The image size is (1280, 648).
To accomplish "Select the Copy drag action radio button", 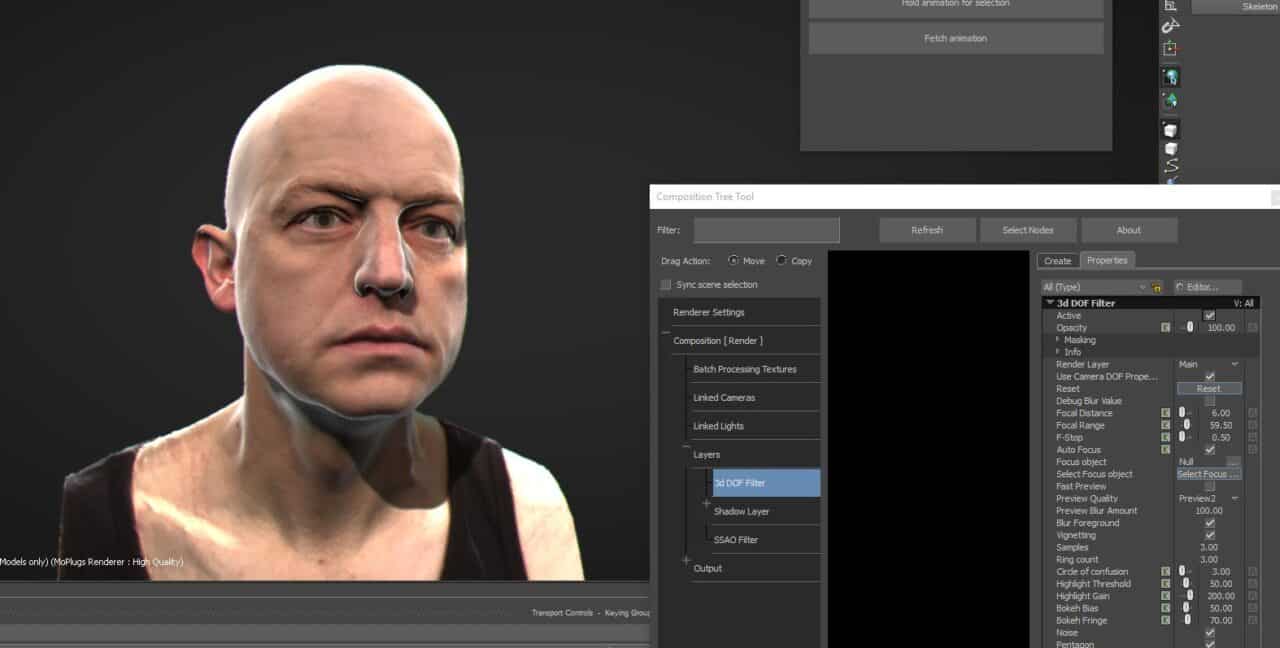I will (x=781, y=261).
